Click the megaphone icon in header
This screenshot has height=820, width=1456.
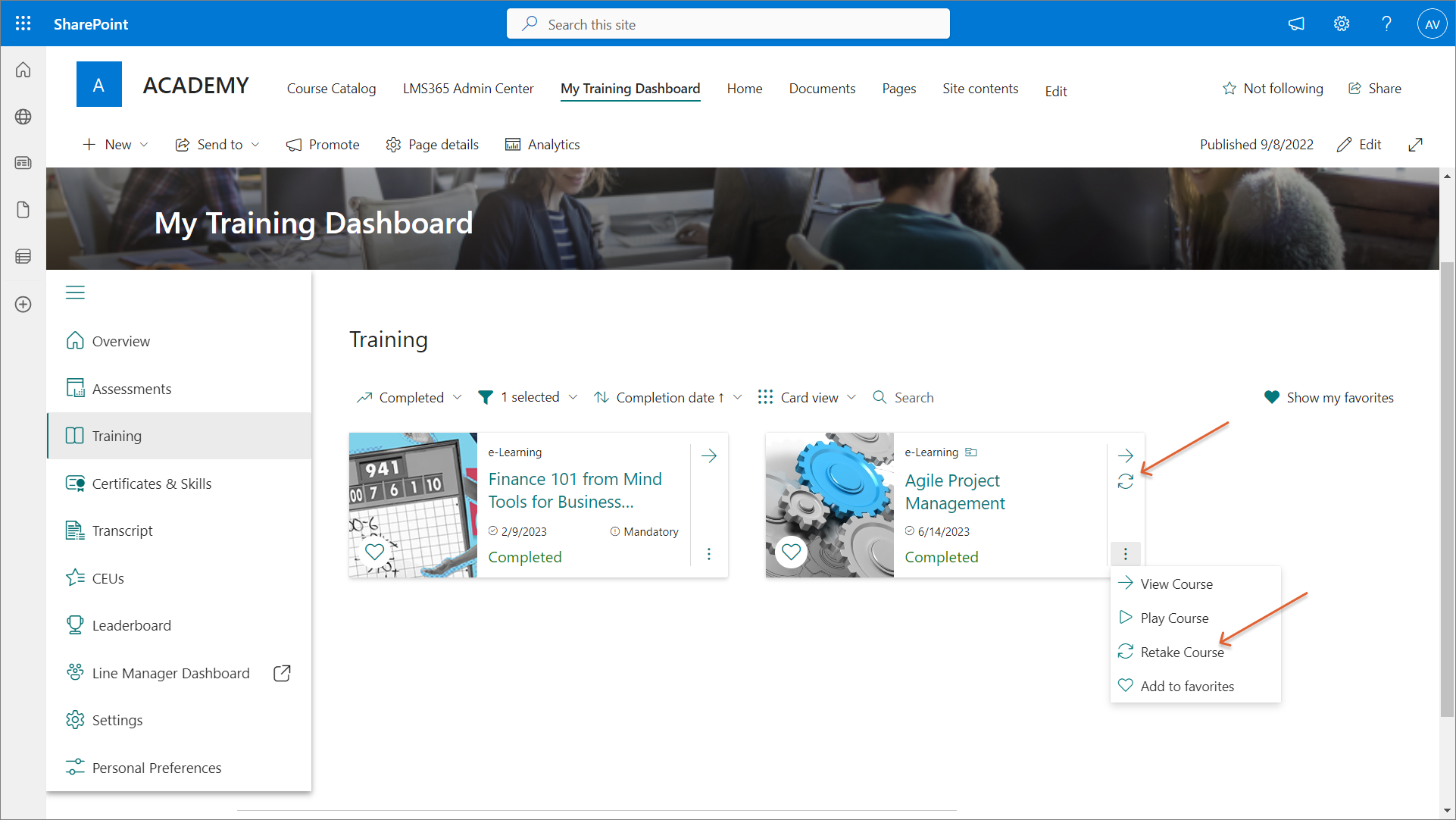1296,23
